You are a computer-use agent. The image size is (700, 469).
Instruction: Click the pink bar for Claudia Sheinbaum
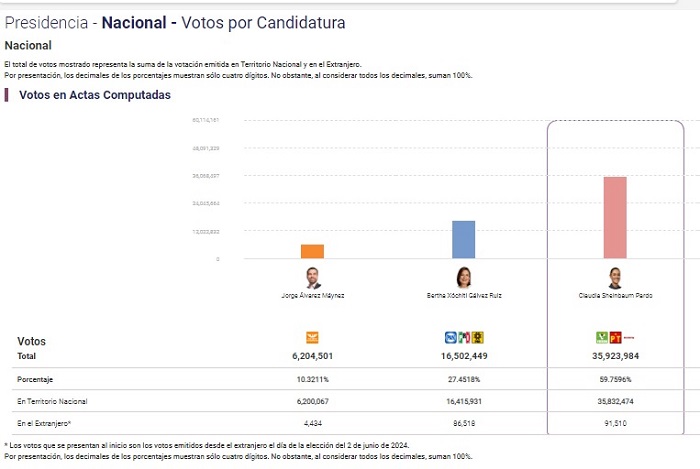615,218
